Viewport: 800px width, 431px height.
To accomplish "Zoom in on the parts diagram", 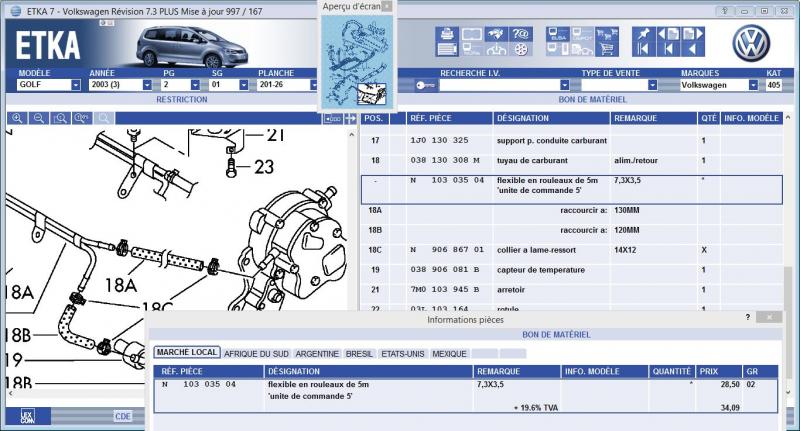I will pyautogui.click(x=17, y=118).
